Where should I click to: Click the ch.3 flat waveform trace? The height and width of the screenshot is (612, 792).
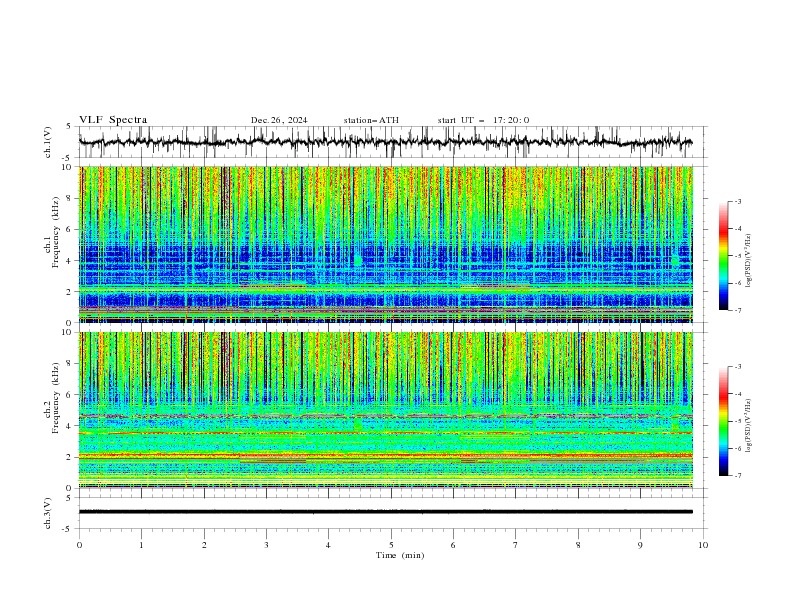386,512
